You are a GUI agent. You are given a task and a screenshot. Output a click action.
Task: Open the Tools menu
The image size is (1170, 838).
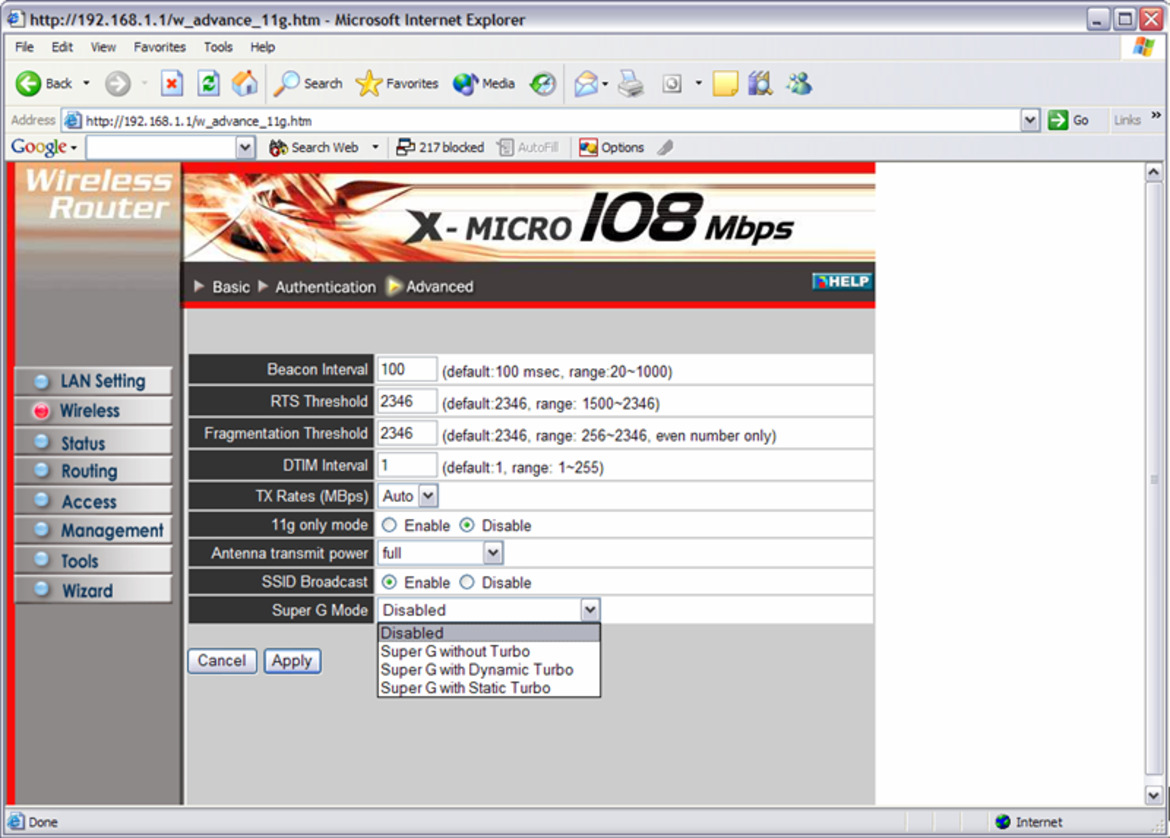218,47
